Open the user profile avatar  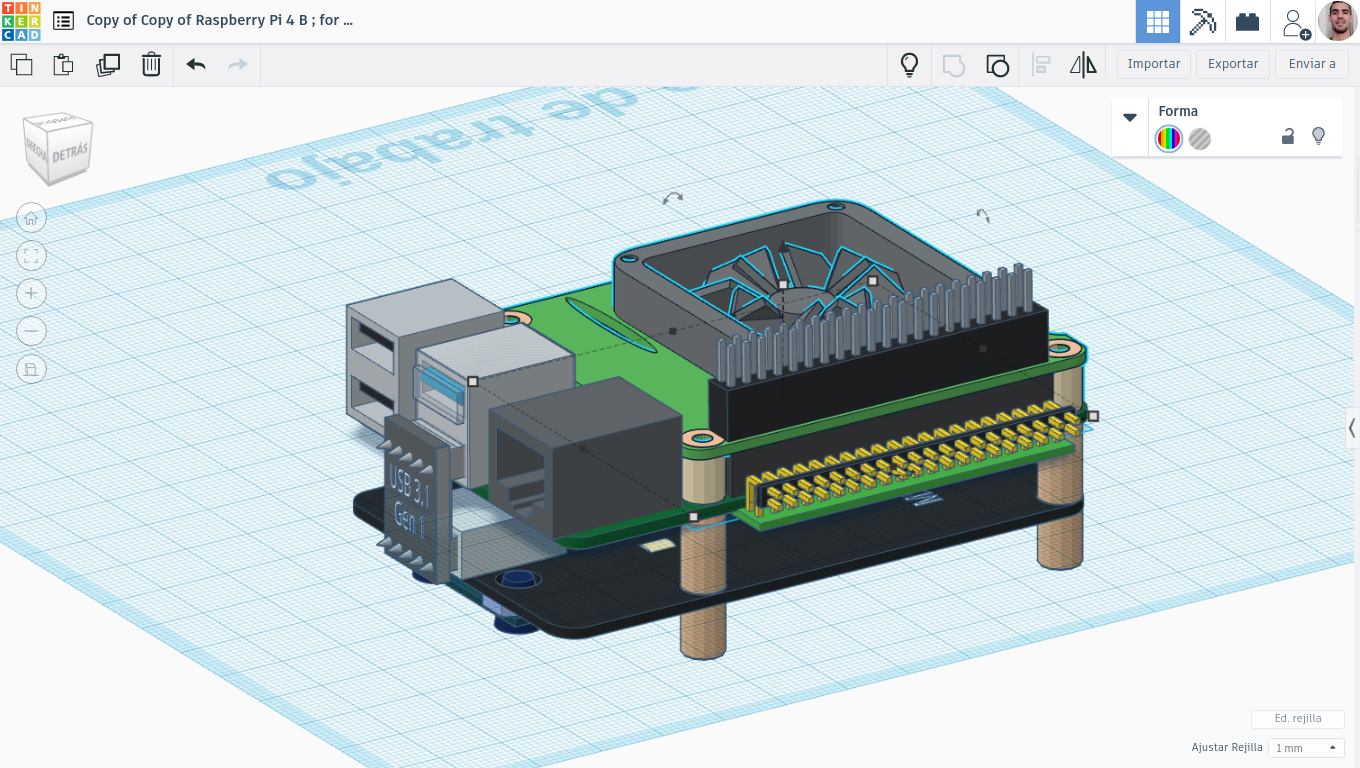tap(1337, 21)
